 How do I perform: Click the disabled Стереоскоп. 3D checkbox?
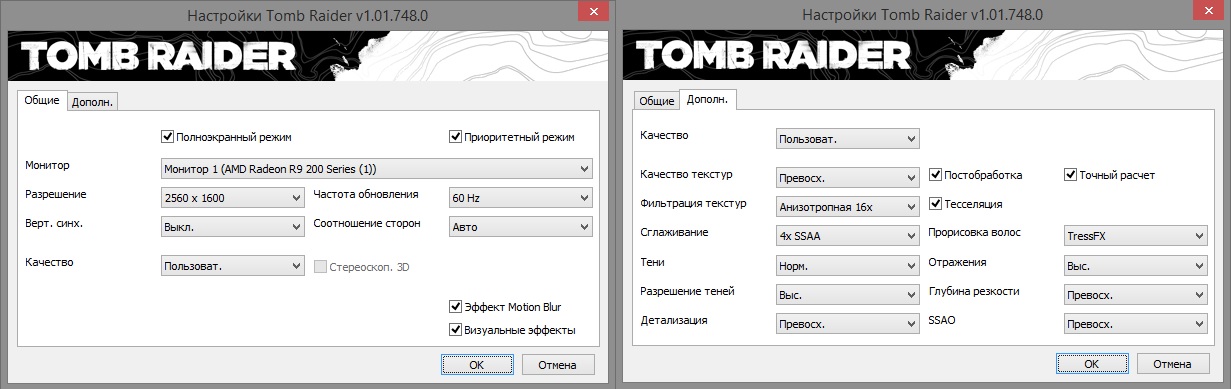click(362, 266)
